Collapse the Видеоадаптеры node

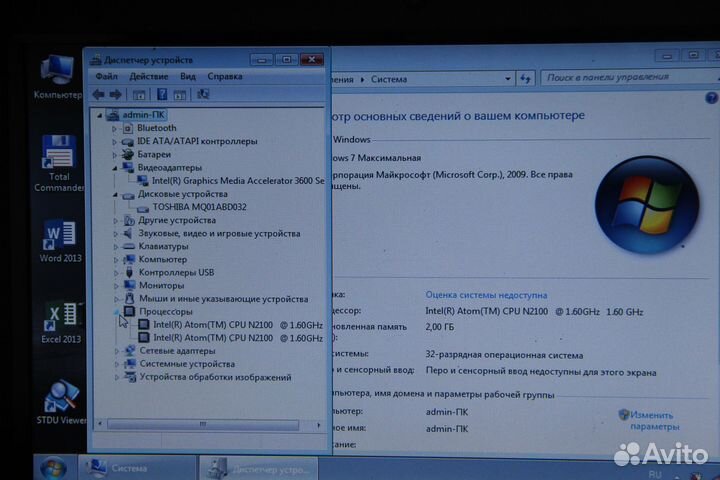pyautogui.click(x=115, y=168)
